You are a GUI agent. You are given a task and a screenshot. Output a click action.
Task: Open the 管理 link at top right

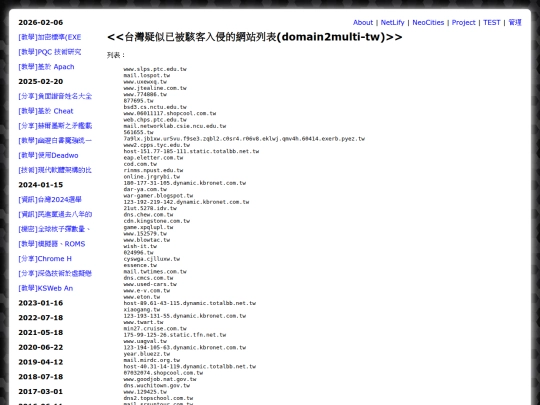(x=515, y=22)
